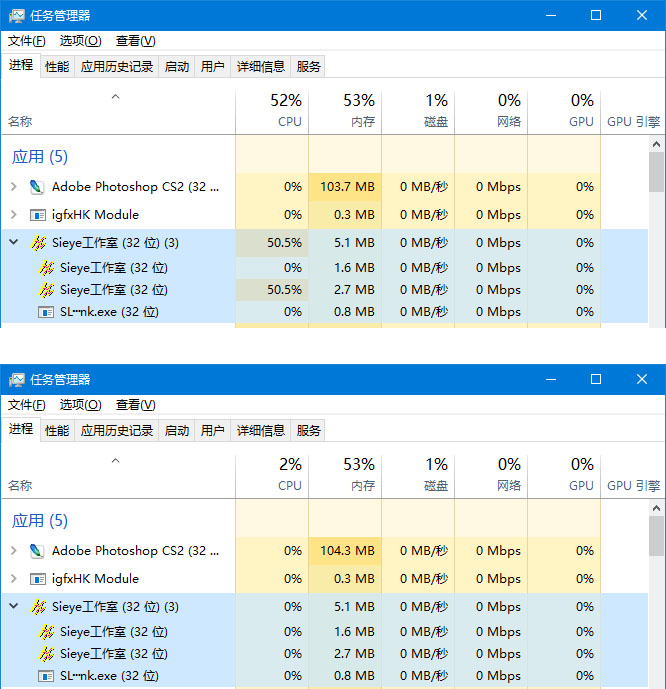Viewport: 666px width, 689px height.
Task: Click SL...nk.exe process icon in upper window
Action: (x=46, y=312)
